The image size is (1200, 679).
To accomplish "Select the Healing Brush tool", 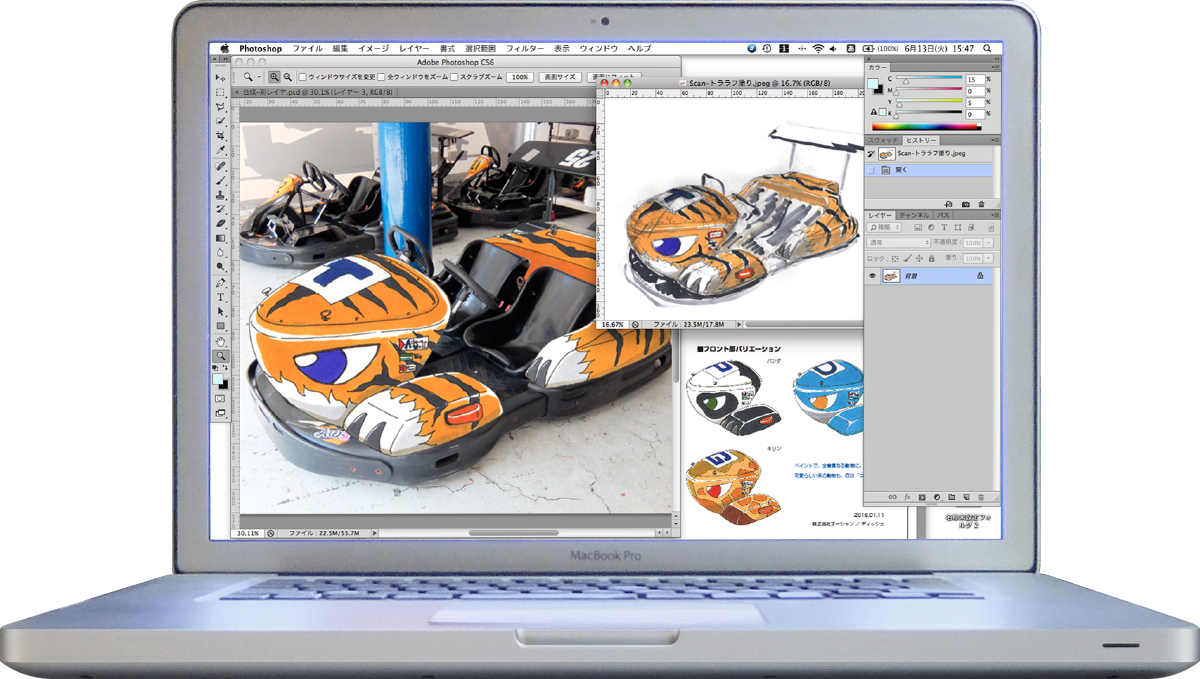I will coord(220,165).
